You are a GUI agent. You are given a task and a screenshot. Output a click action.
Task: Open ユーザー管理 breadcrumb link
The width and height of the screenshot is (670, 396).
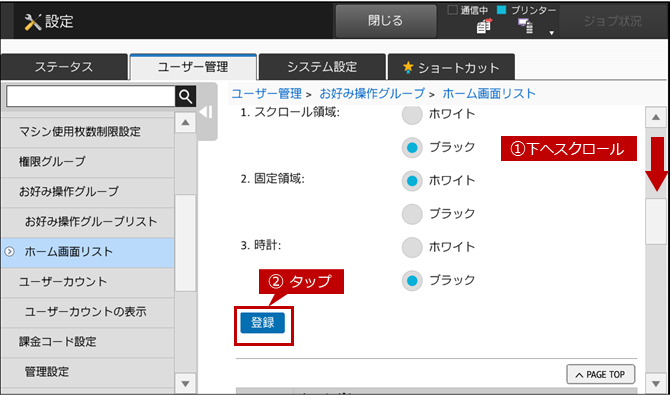[267, 94]
